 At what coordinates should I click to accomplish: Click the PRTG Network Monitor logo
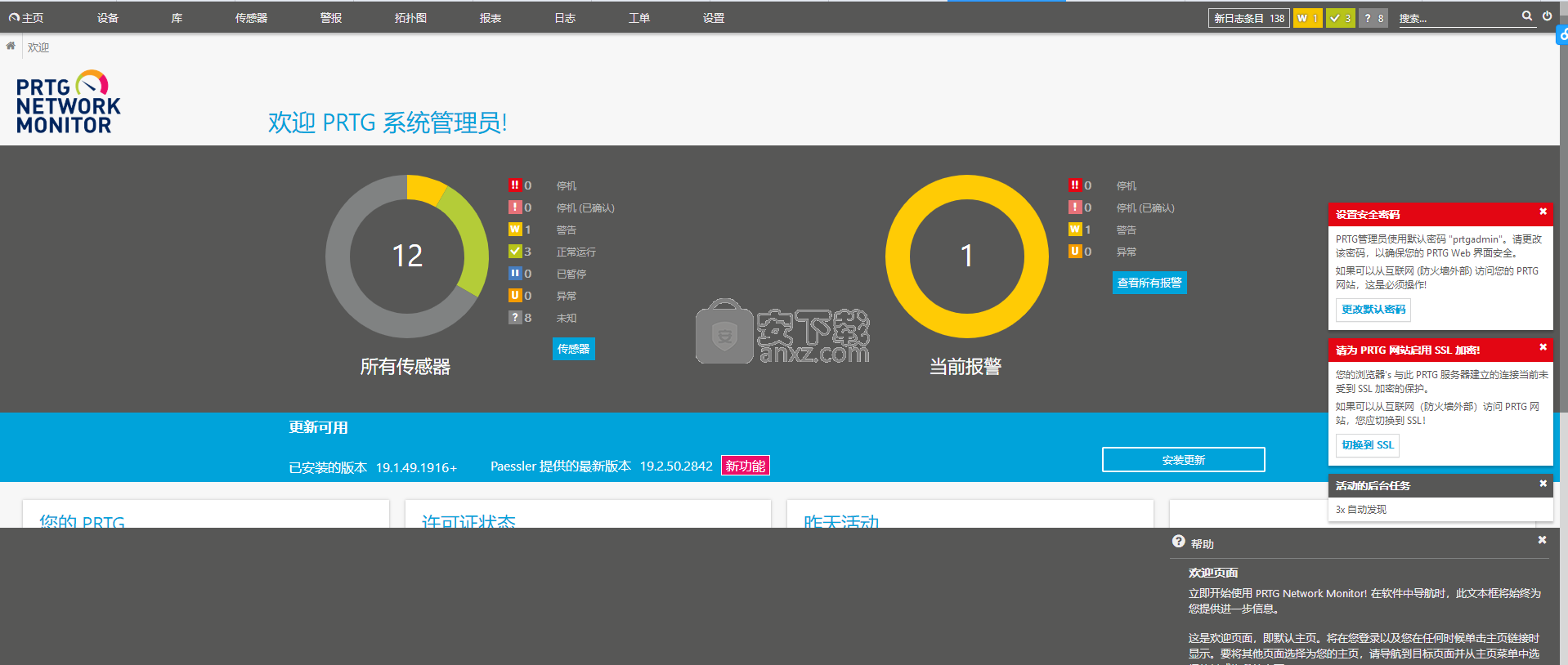click(x=68, y=102)
